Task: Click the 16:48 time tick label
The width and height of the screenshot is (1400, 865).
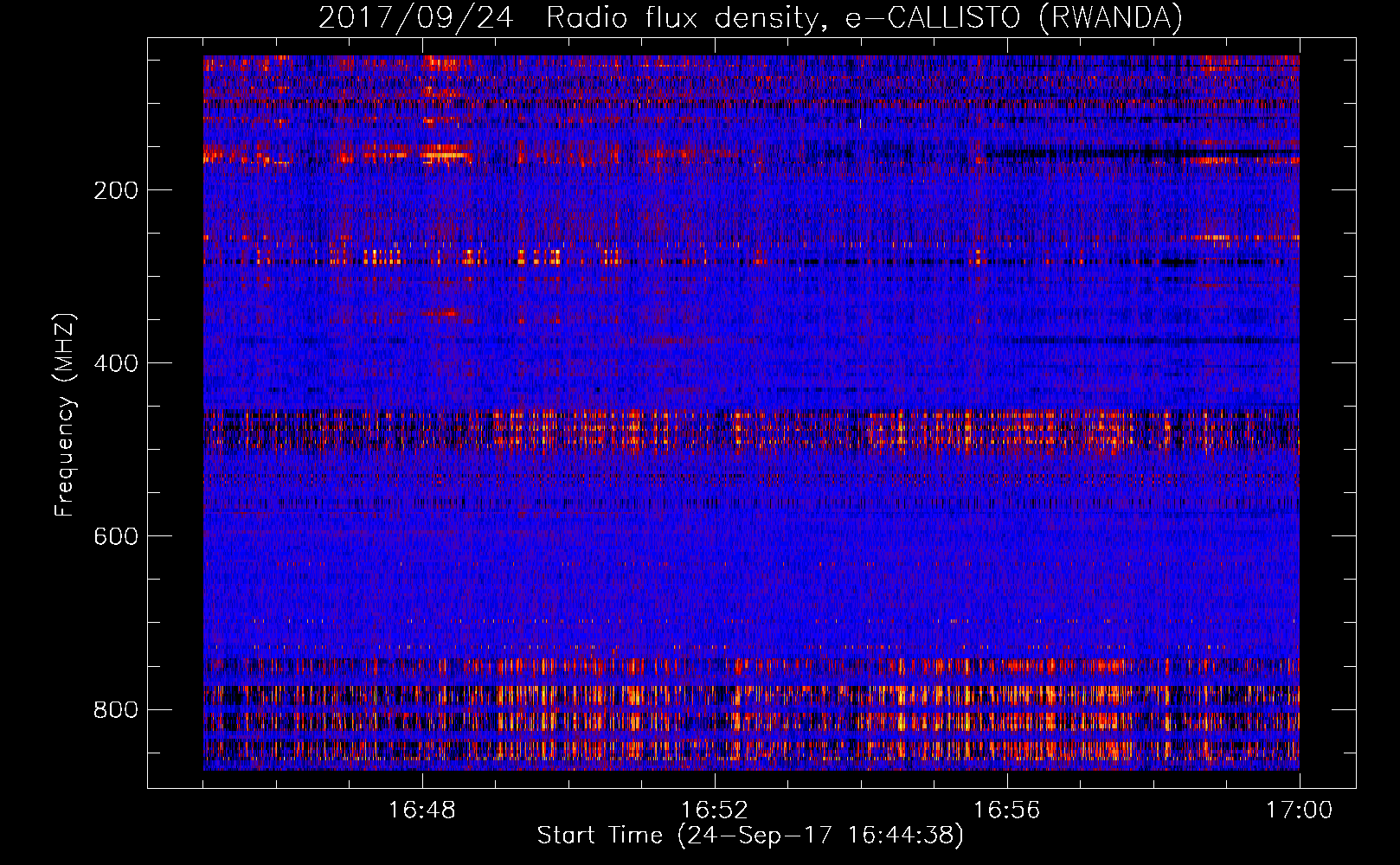Action: [422, 811]
